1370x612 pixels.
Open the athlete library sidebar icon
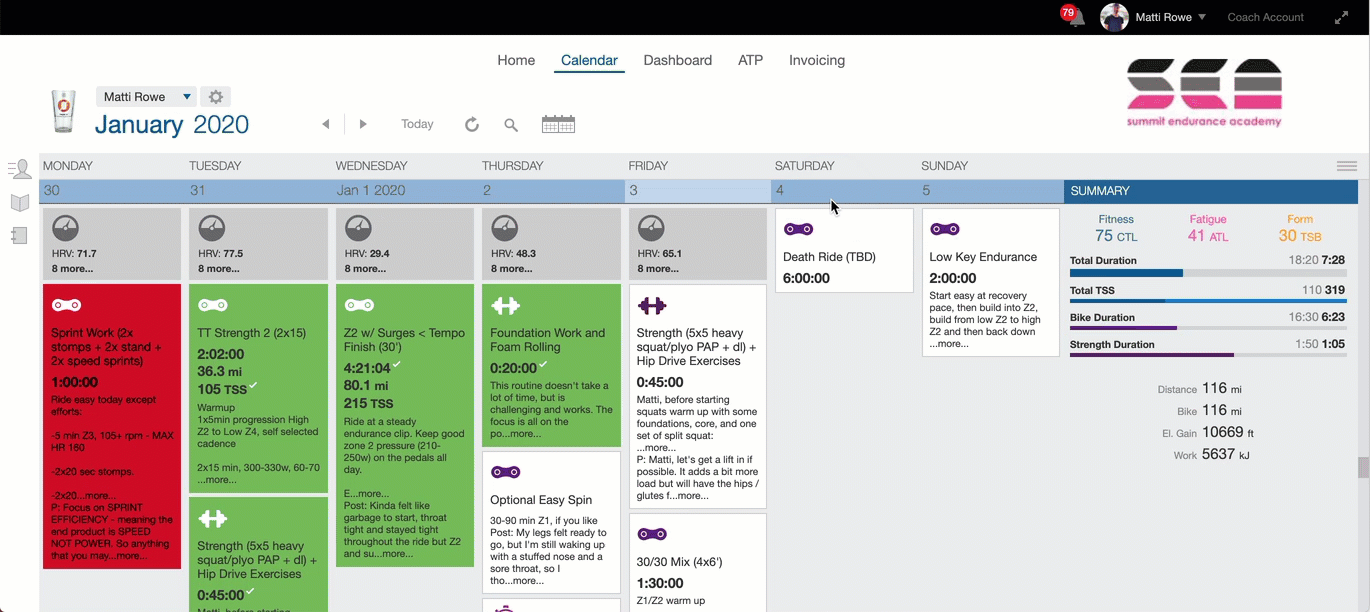(20, 169)
